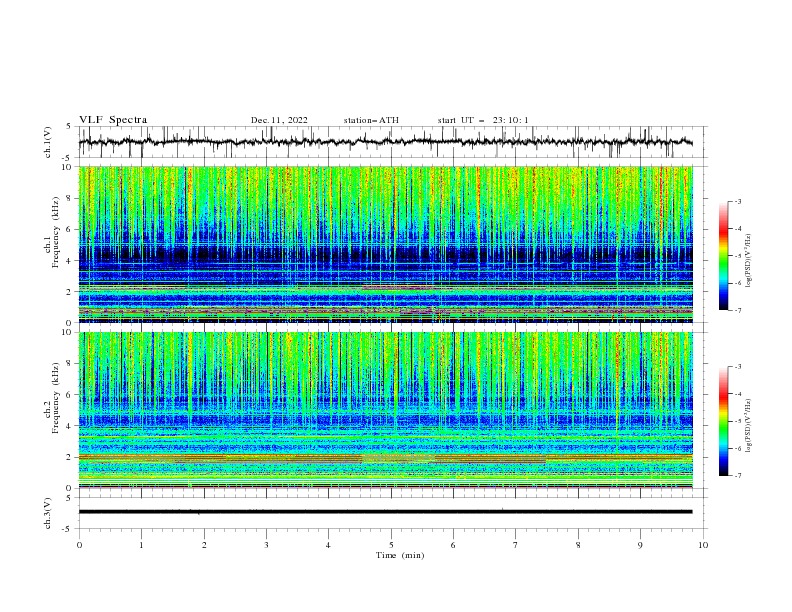Select the "Dec. 11, 2022" date text
This screenshot has width=792, height=612.
click(x=279, y=120)
